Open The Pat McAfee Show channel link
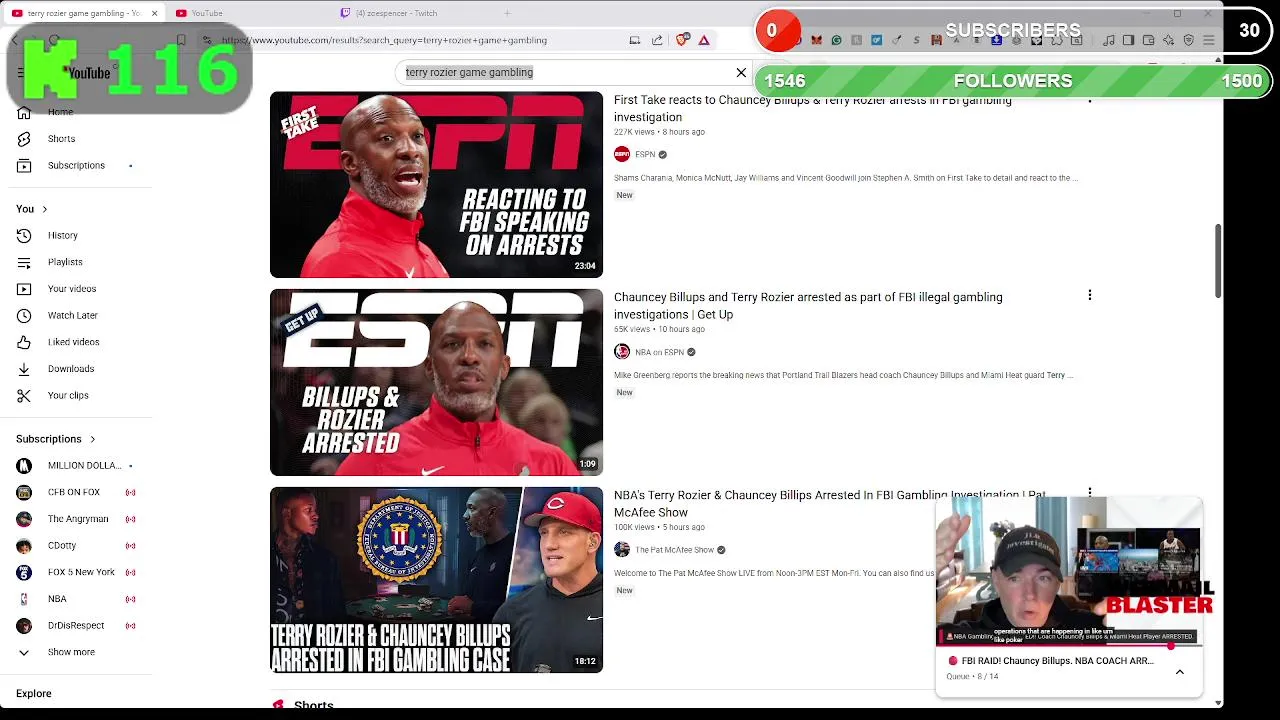Image resolution: width=1280 pixels, height=720 pixels. 674,550
